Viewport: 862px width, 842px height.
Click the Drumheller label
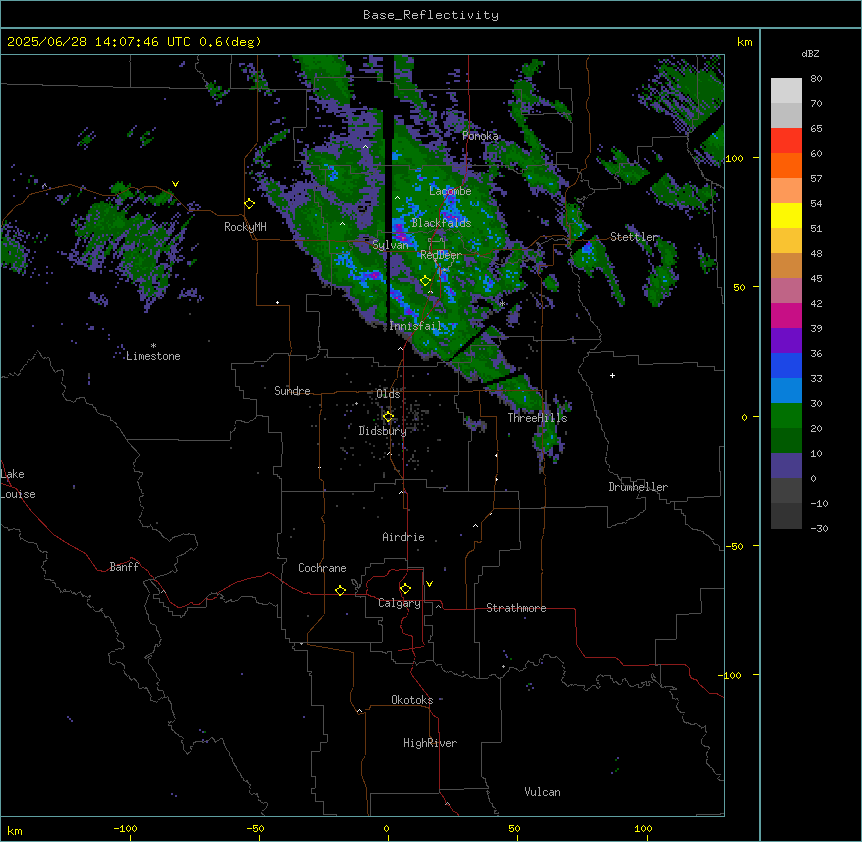pyautogui.click(x=638, y=487)
